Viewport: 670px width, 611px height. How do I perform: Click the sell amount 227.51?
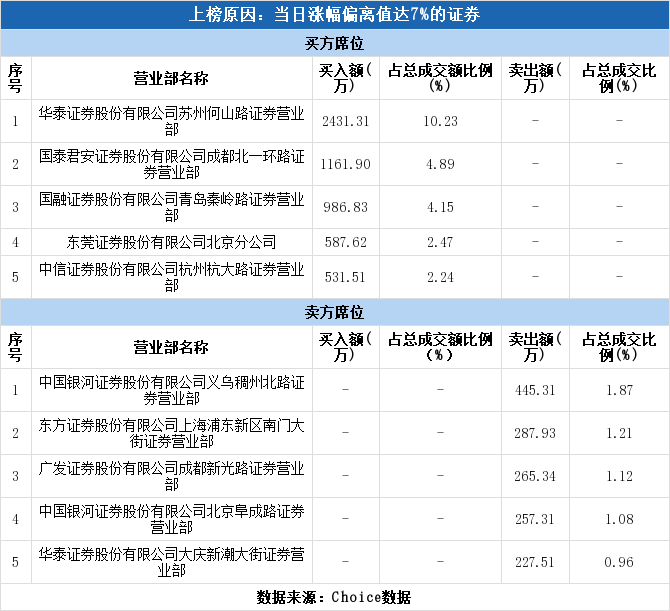pyautogui.click(x=535, y=562)
